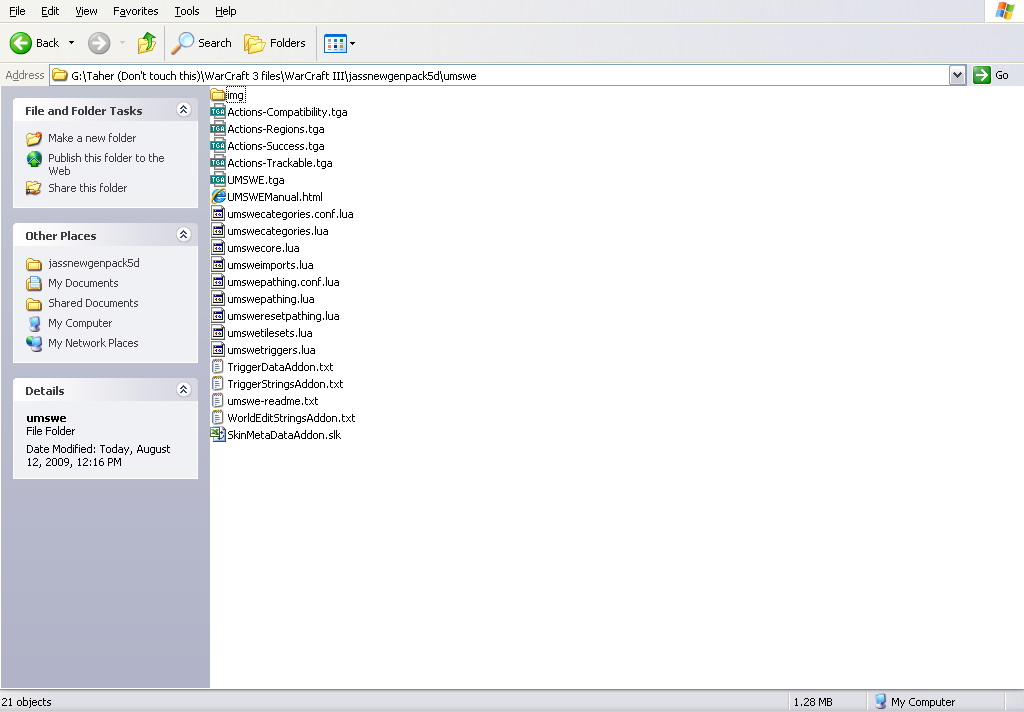Select umsweresetpathing.lua file icon
The image size is (1024, 712).
coord(218,316)
